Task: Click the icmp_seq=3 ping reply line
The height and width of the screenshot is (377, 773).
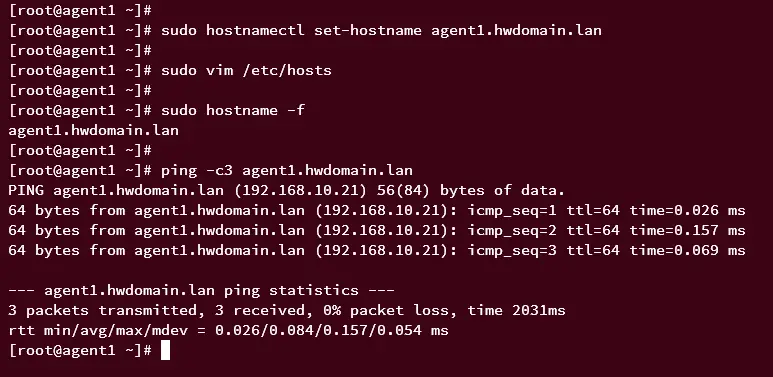Action: pos(377,250)
